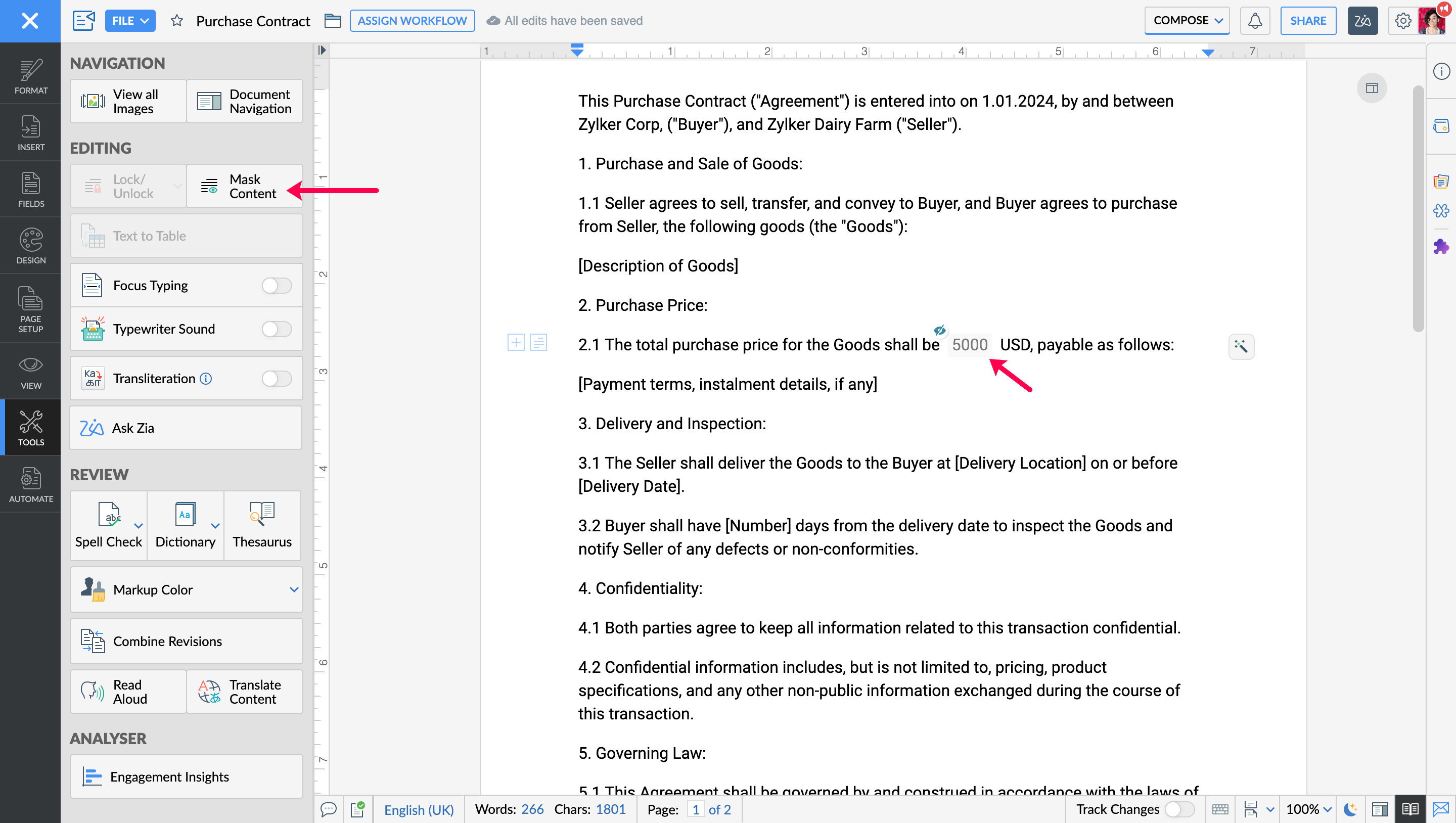
Task: Click the Thesaurus tool
Action: [262, 525]
